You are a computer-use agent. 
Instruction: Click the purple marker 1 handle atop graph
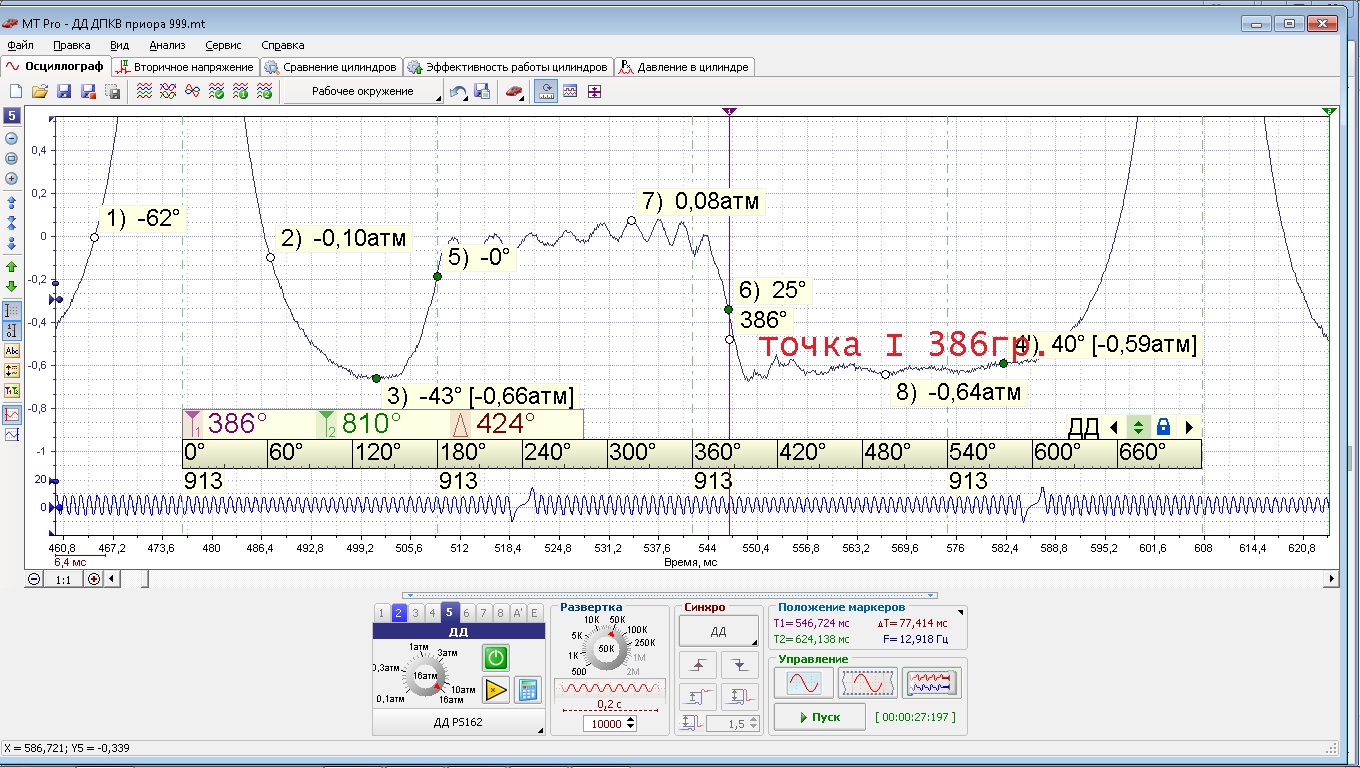click(x=729, y=111)
